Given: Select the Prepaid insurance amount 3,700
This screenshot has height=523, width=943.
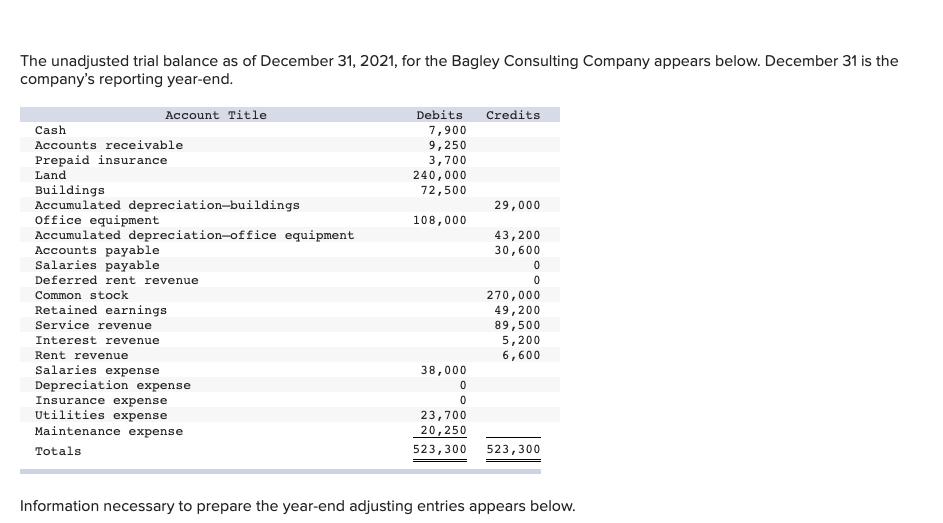Looking at the screenshot, I should [x=447, y=160].
